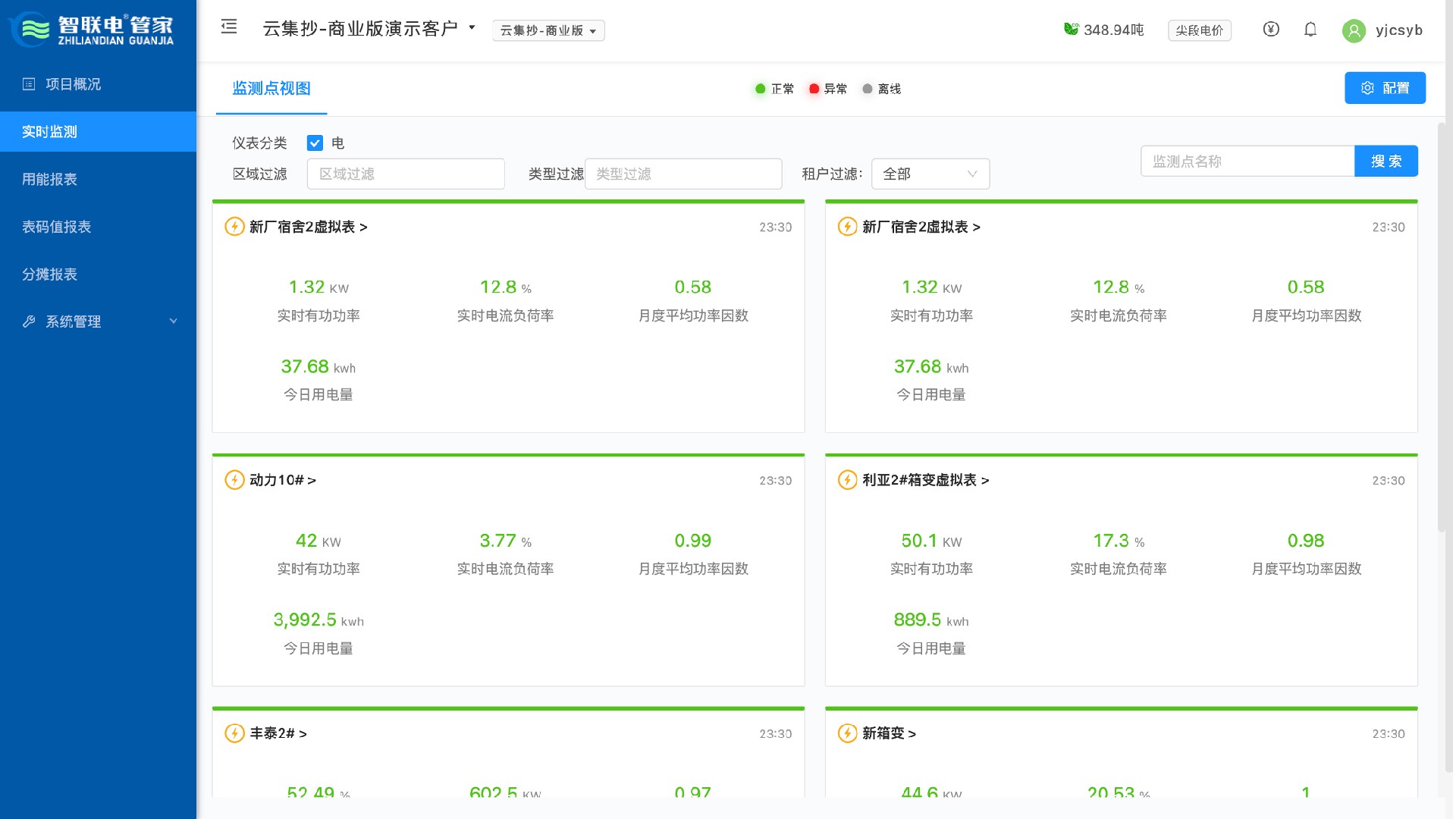The height and width of the screenshot is (819, 1456).
Task: Open notifications bell icon
Action: click(x=1310, y=30)
